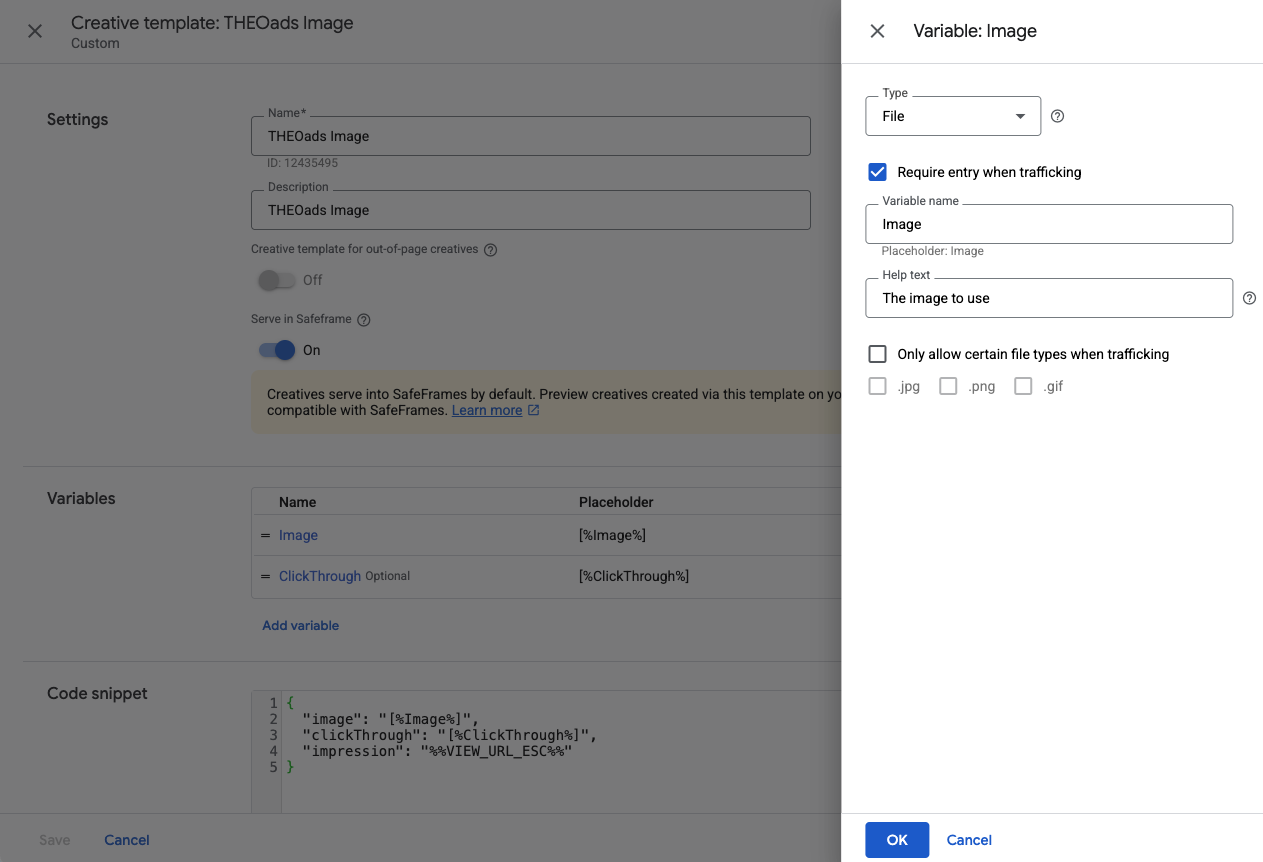Click Add variable
Screen dimensions: 1263x862
[300, 625]
